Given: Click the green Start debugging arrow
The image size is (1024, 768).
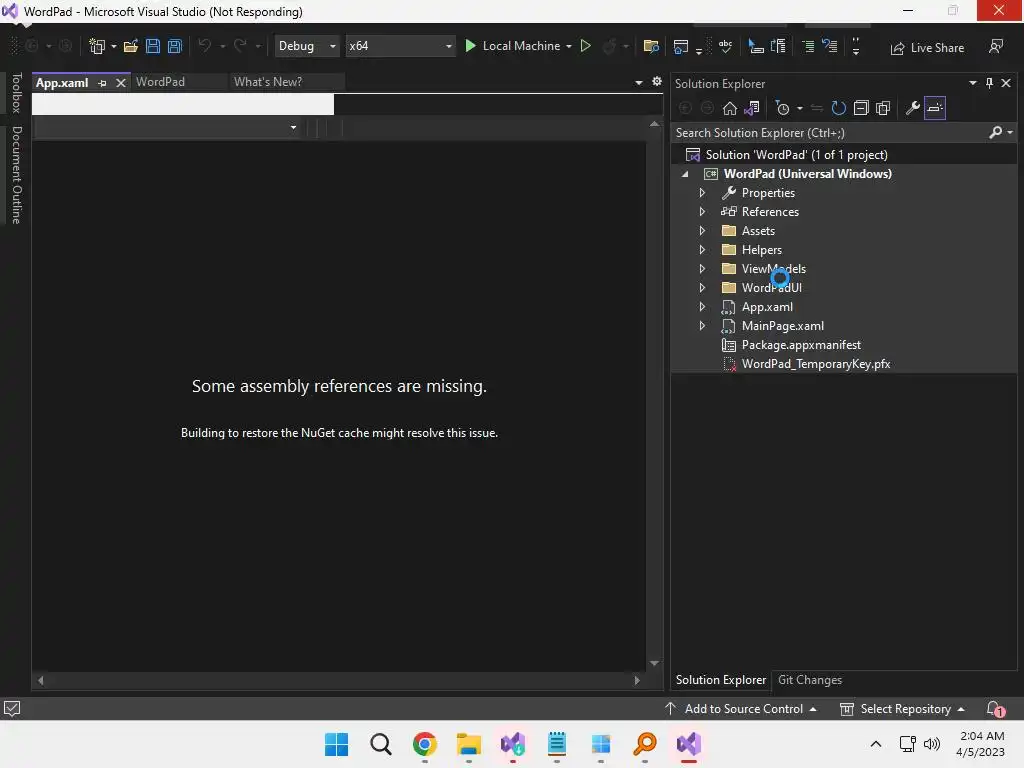Looking at the screenshot, I should coord(470,46).
